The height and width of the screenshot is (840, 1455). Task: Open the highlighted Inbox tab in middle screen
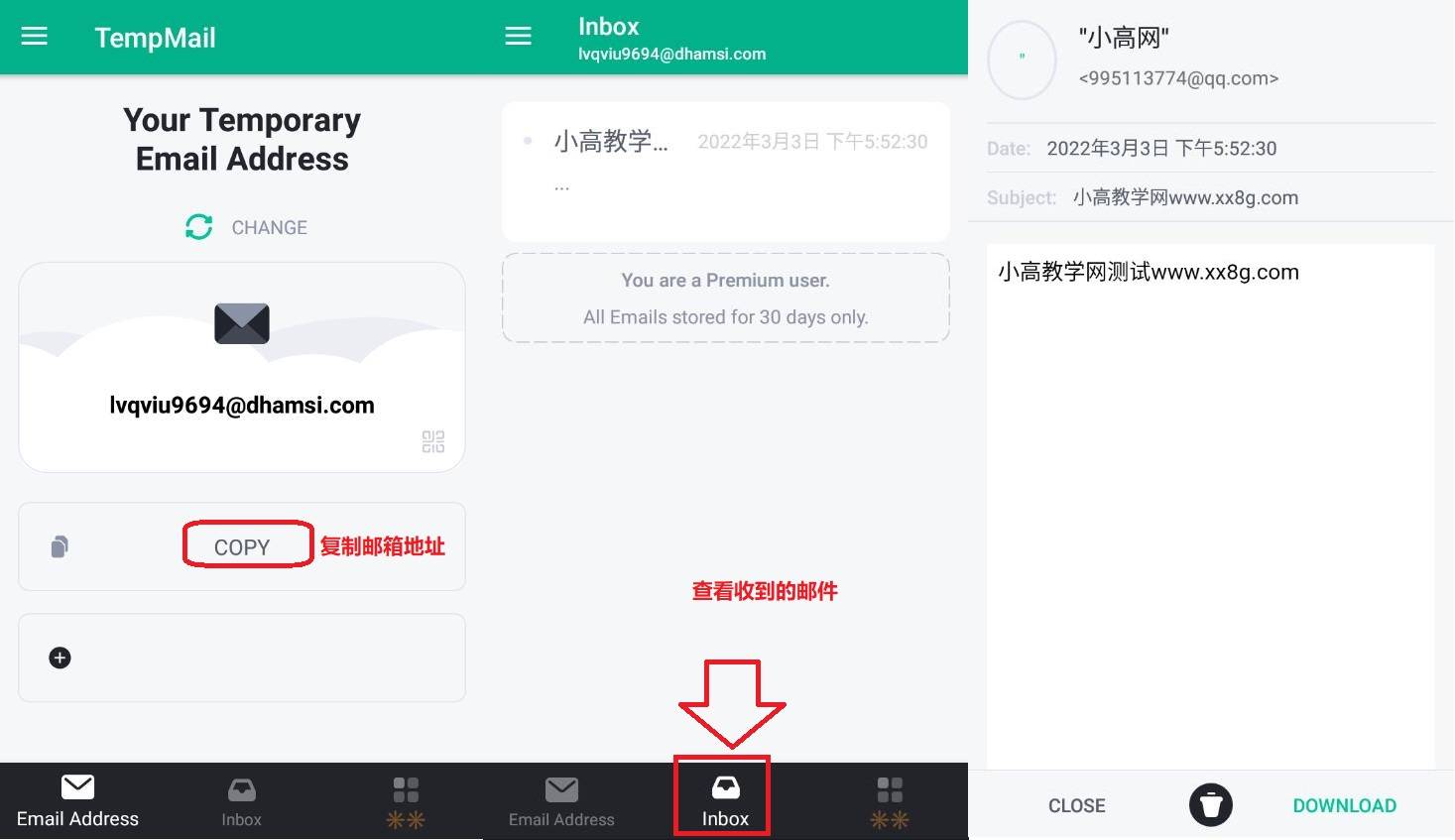pyautogui.click(x=725, y=801)
